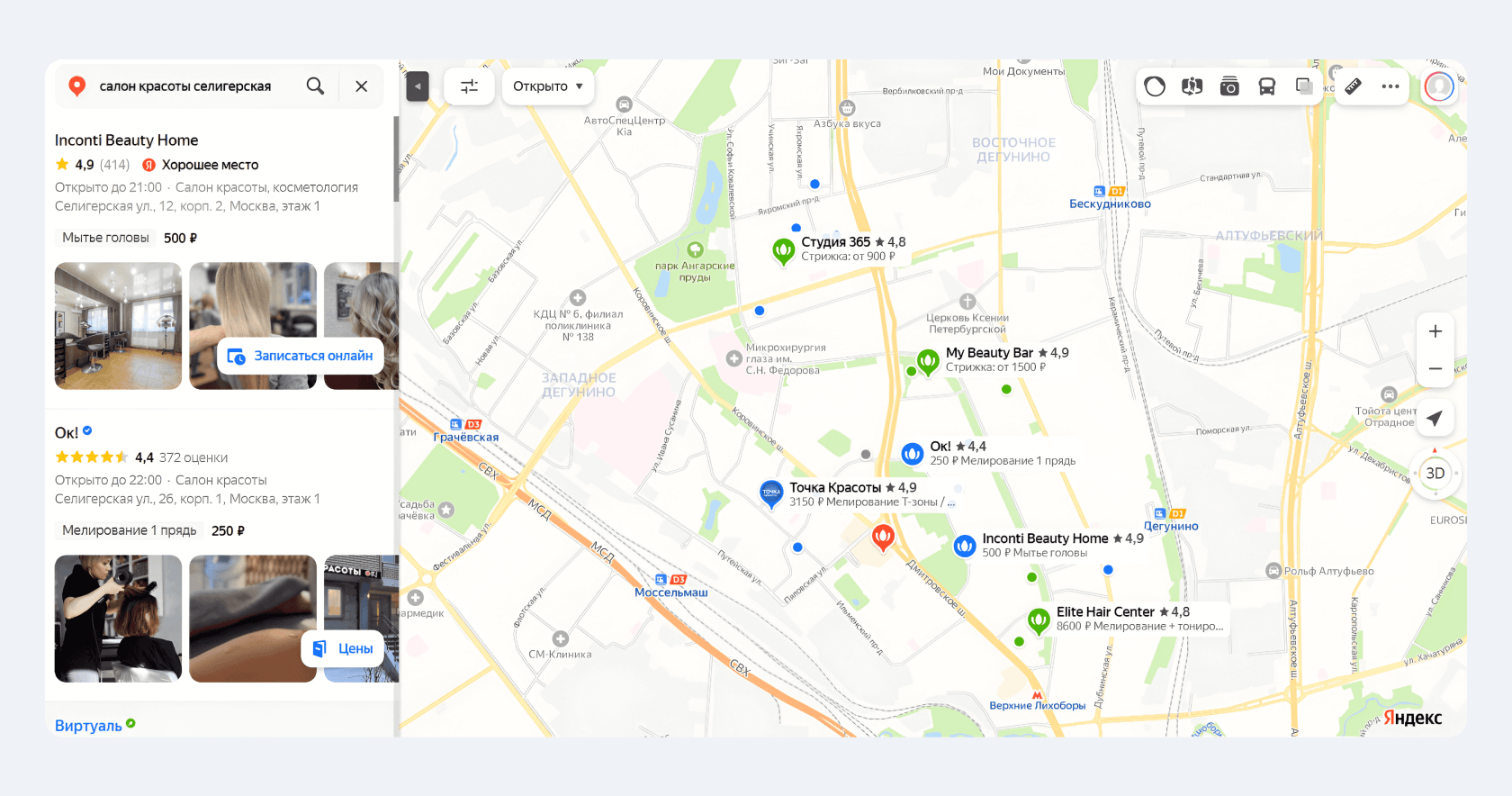Locate my position with arrow icon
Viewport: 1512px width, 796px height.
1435,419
